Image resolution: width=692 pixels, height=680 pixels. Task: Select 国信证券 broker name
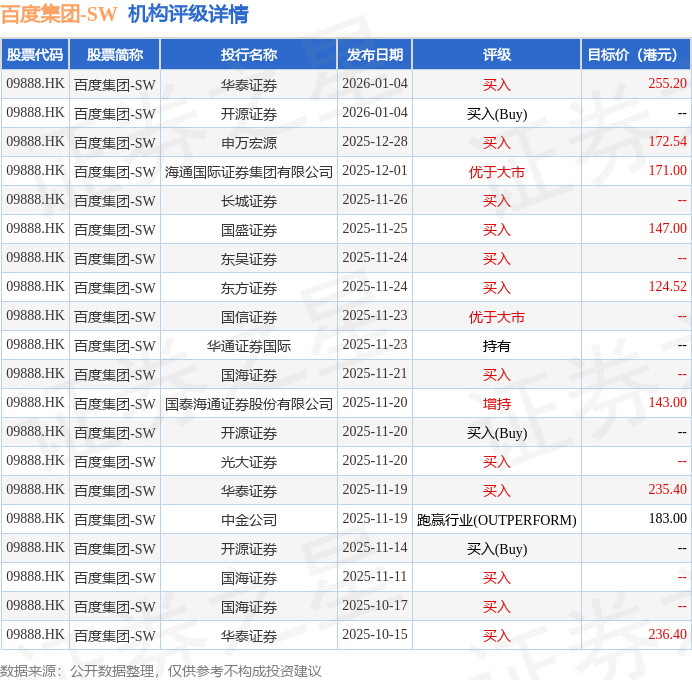coord(249,317)
